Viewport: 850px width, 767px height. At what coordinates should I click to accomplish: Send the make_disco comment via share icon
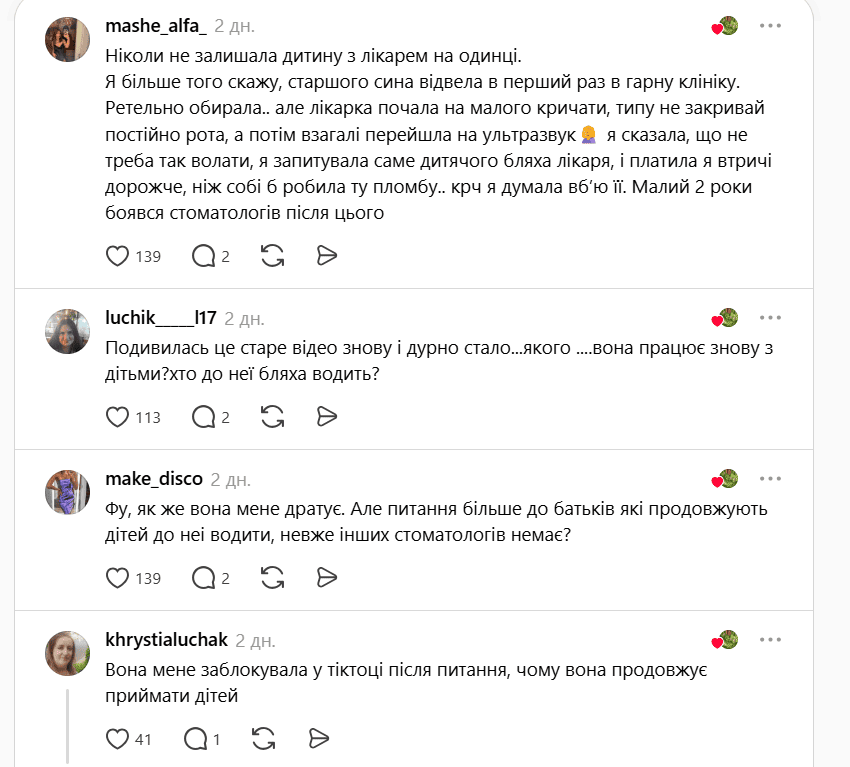(326, 577)
